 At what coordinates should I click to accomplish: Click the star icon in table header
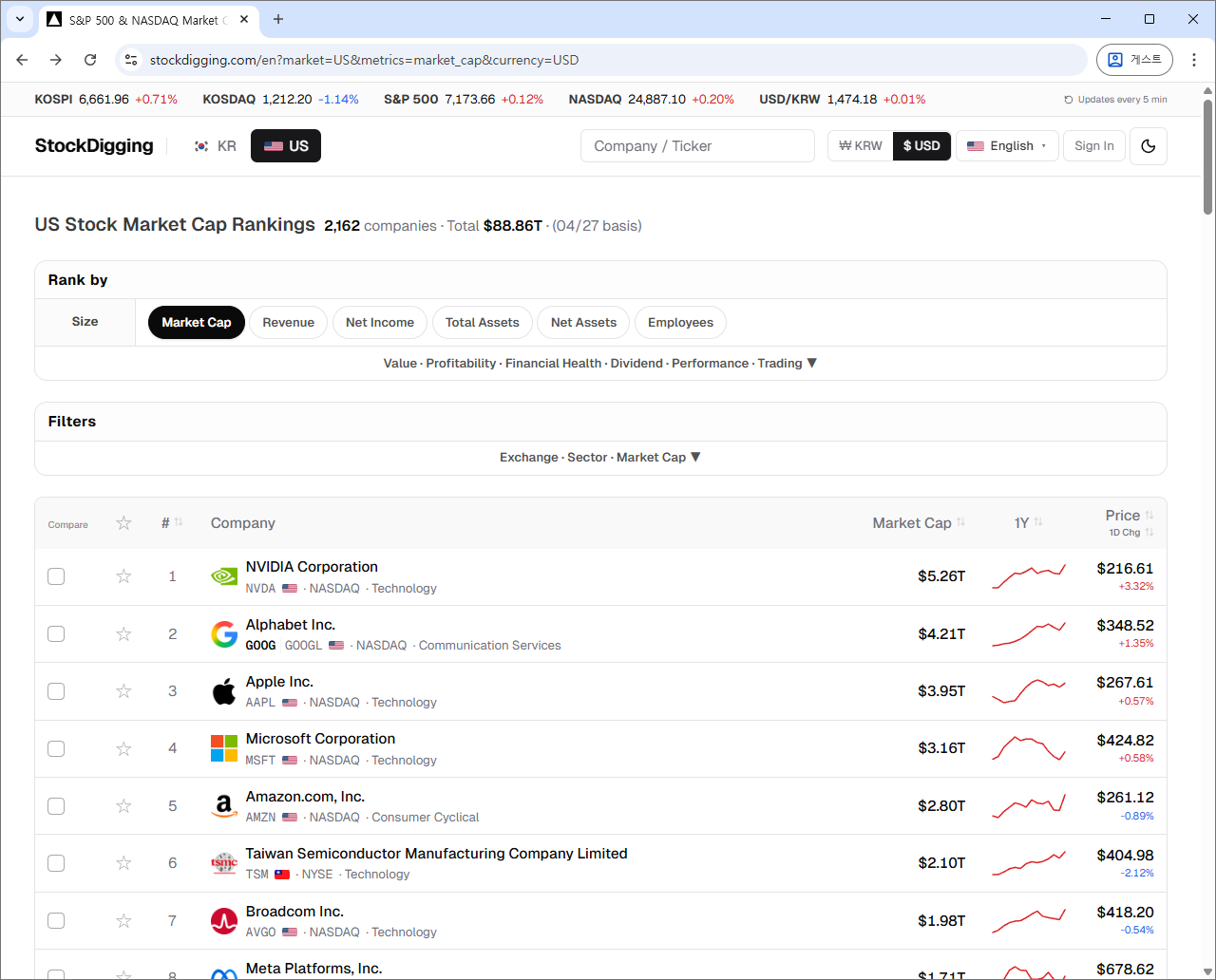[123, 523]
